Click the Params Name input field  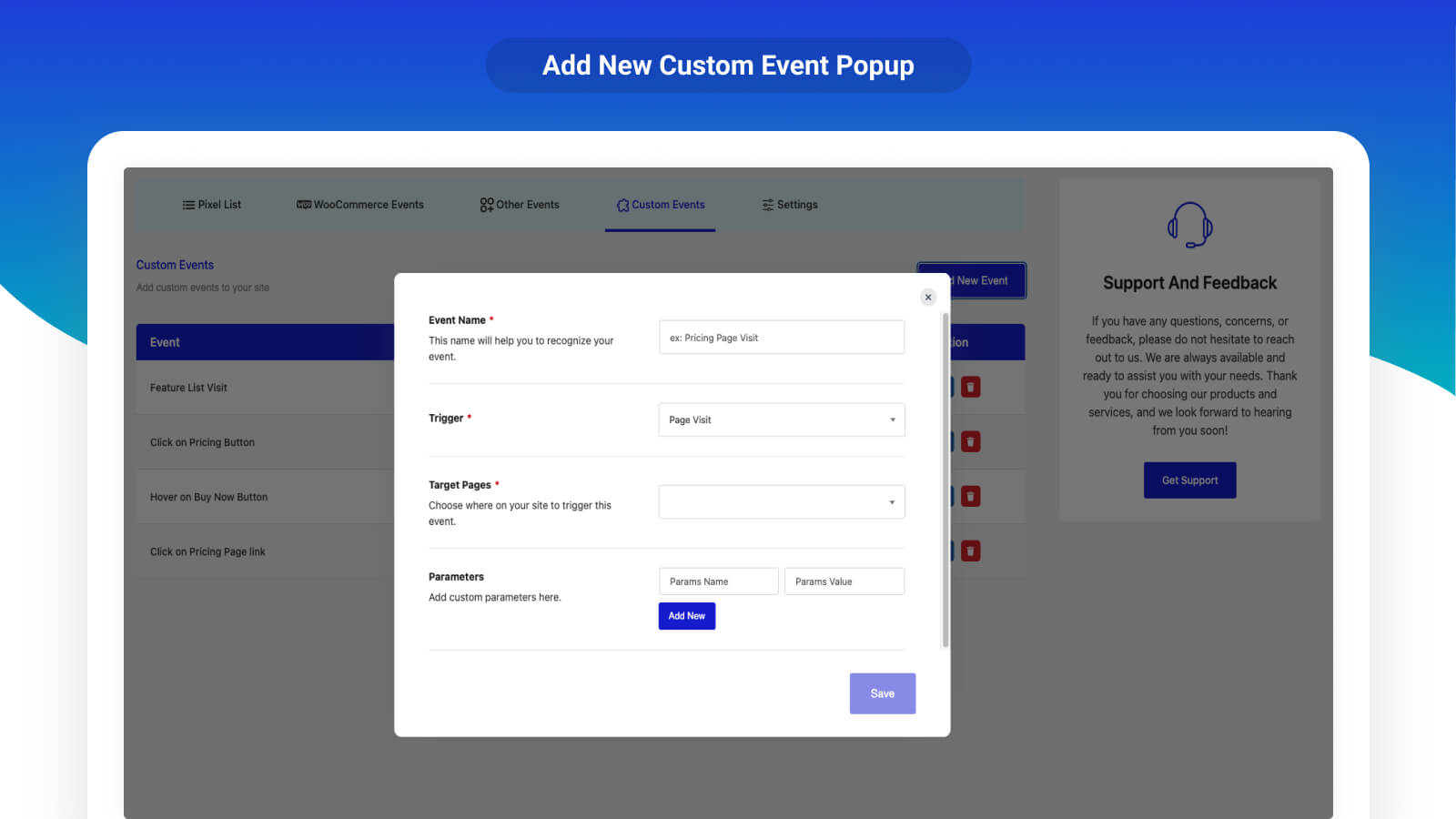point(718,581)
